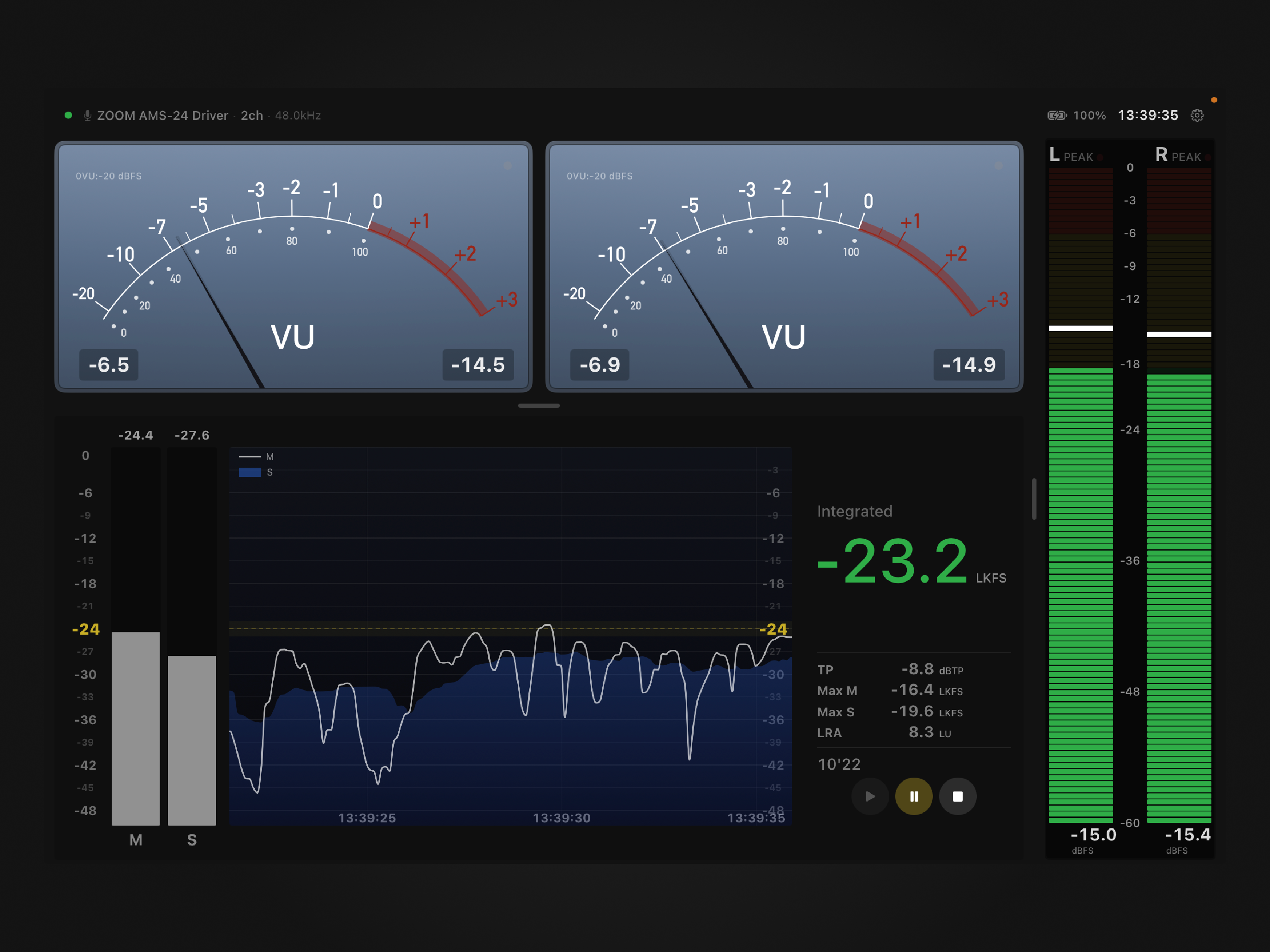Click right VU meter -14.9 readout

(x=969, y=364)
